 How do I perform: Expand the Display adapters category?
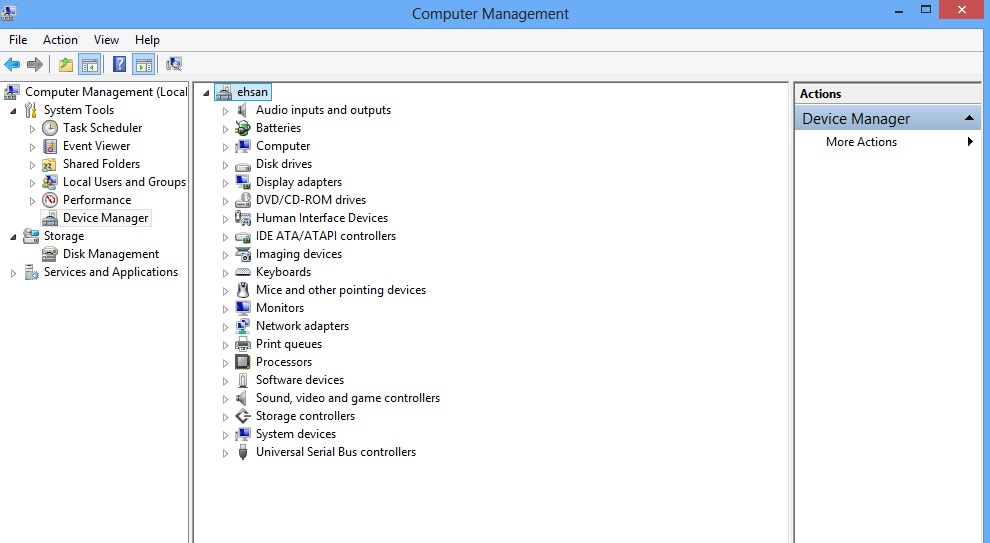click(226, 183)
